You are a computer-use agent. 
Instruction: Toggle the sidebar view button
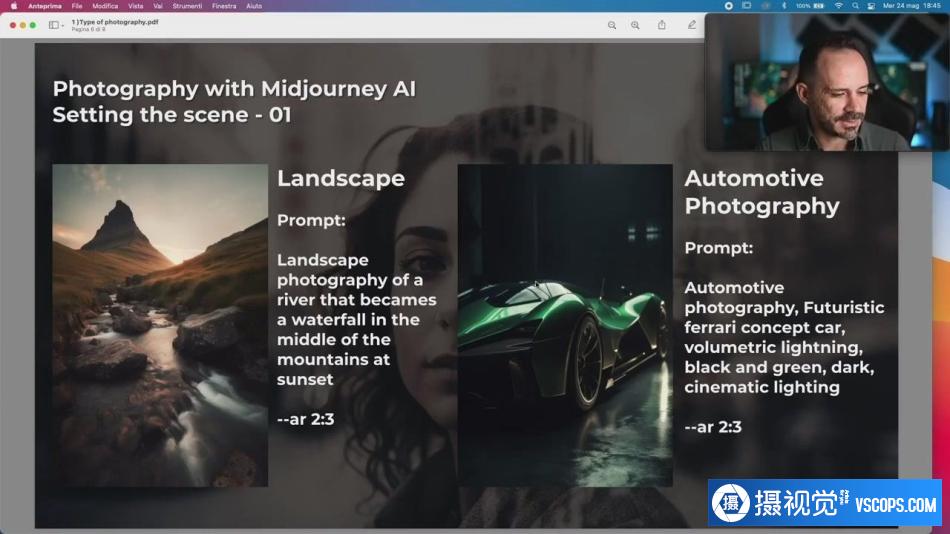[x=53, y=25]
